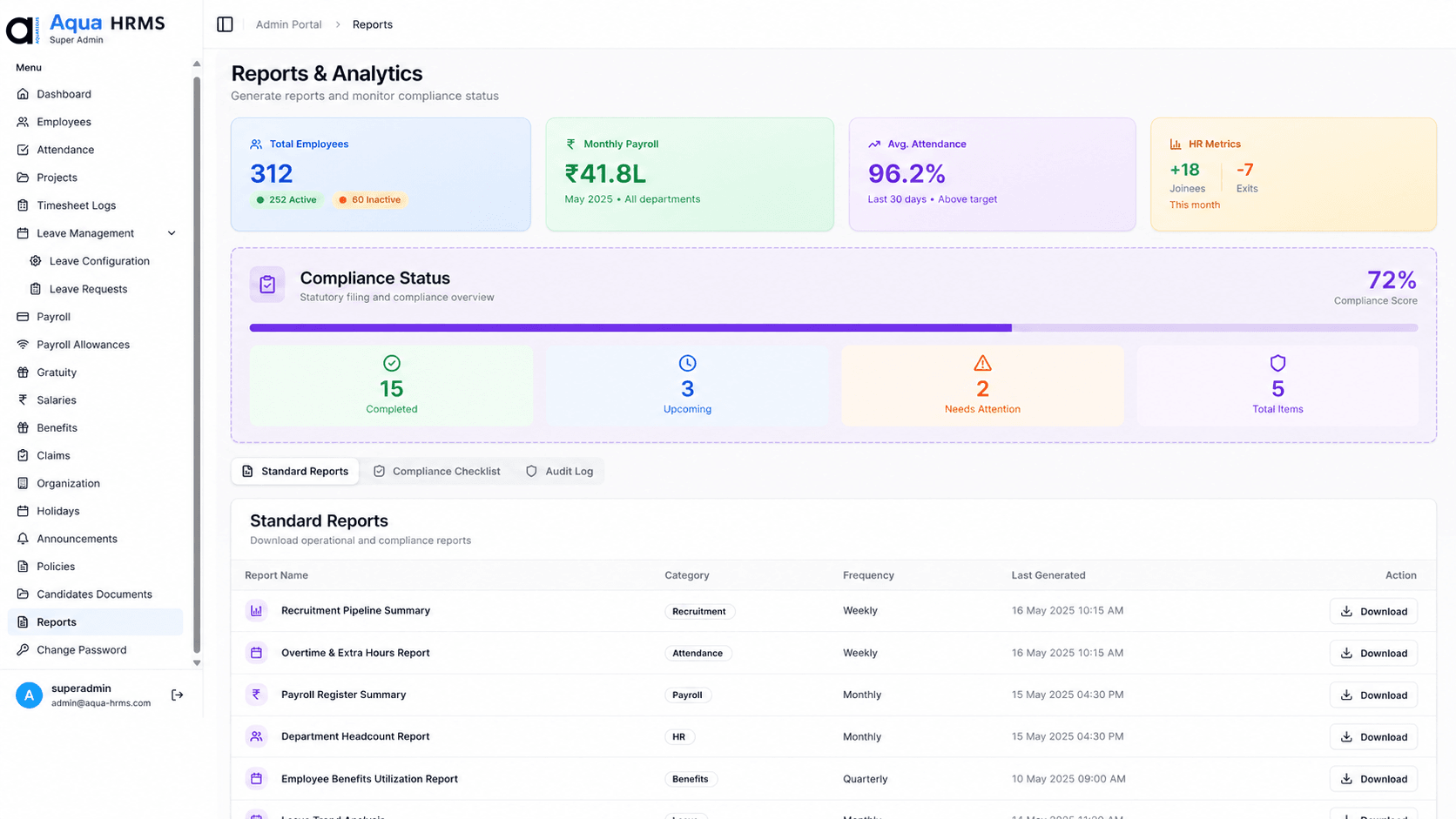This screenshot has height=819, width=1456.
Task: Click the Timesheet Logs clipboard icon
Action: pos(23,205)
